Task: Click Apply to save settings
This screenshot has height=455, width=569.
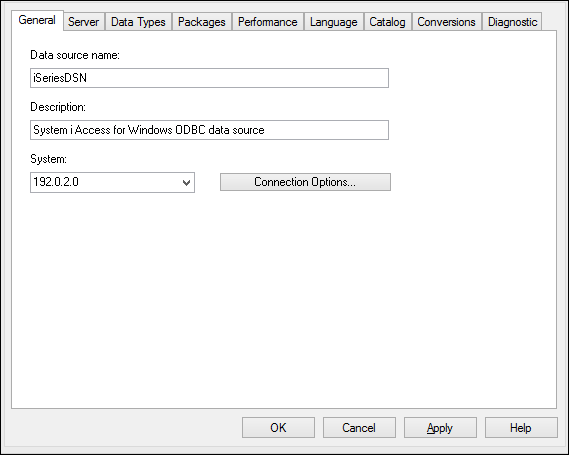Action: pos(440,428)
